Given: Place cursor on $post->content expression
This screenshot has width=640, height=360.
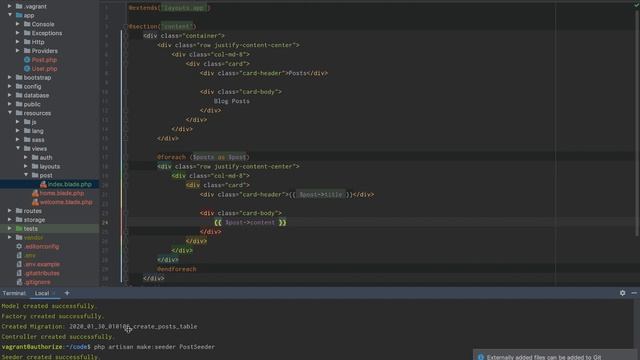Looking at the screenshot, I should [250, 222].
